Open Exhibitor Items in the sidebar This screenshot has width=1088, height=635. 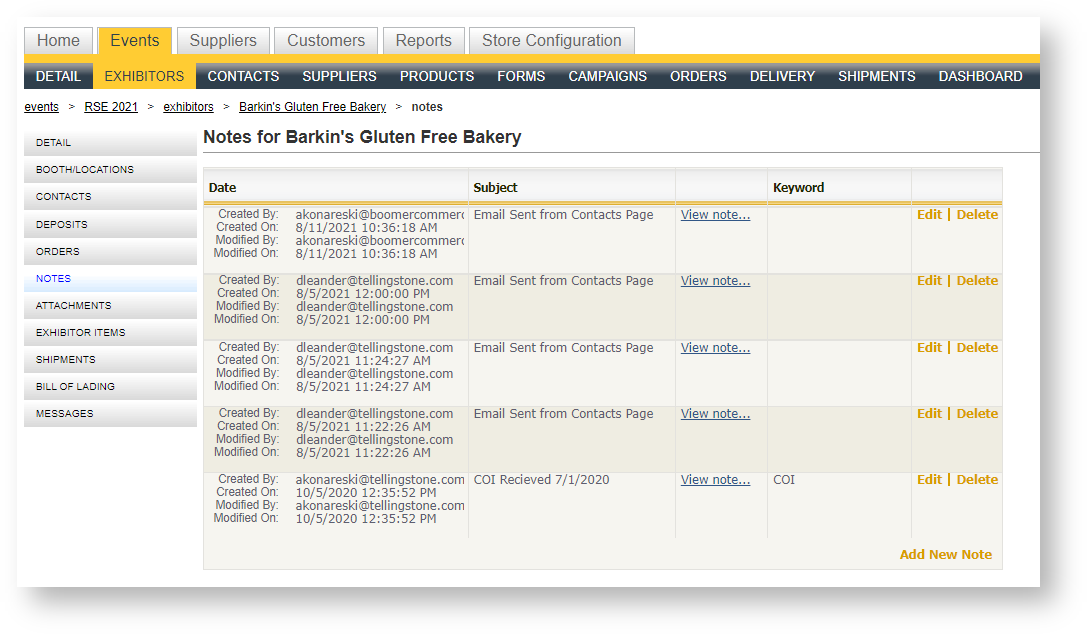(x=81, y=333)
